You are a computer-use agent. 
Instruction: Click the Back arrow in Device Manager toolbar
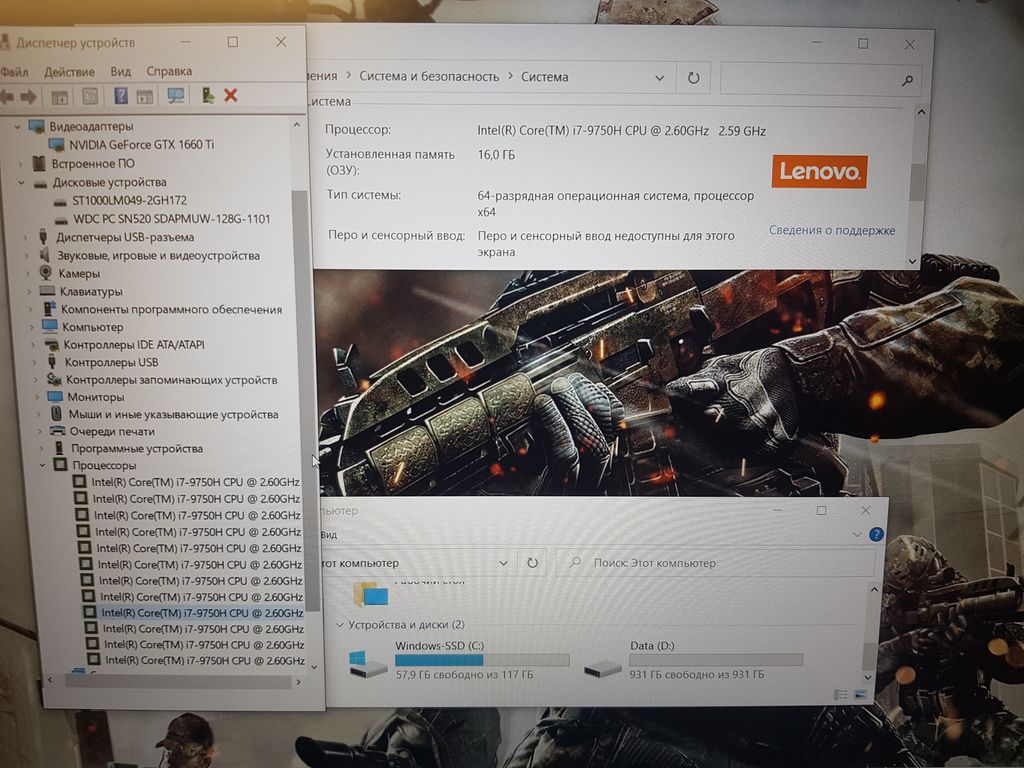tap(8, 96)
